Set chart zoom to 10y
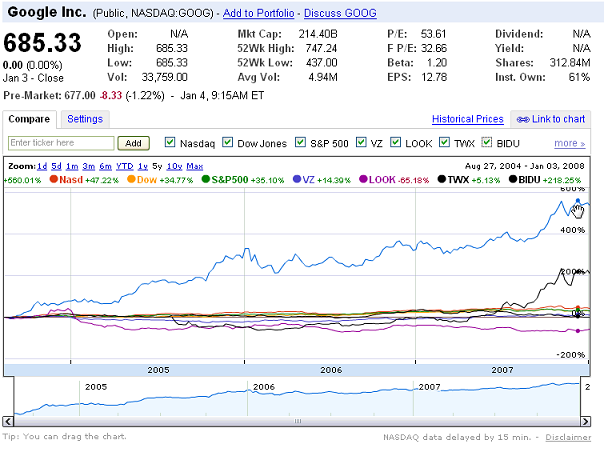Screen dimensions: 604x452 174,166
